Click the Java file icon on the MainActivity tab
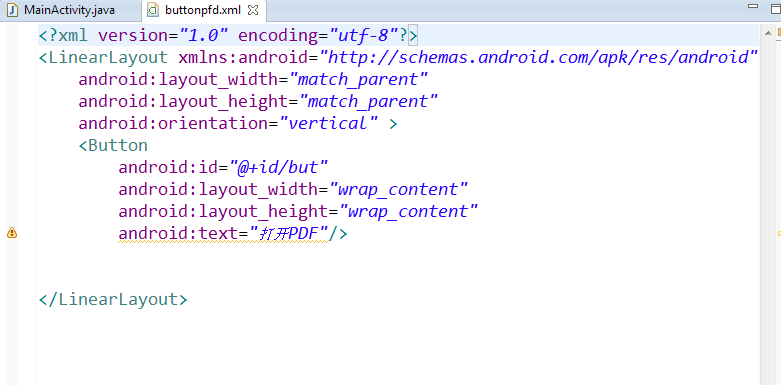The width and height of the screenshot is (781, 385). point(12,10)
